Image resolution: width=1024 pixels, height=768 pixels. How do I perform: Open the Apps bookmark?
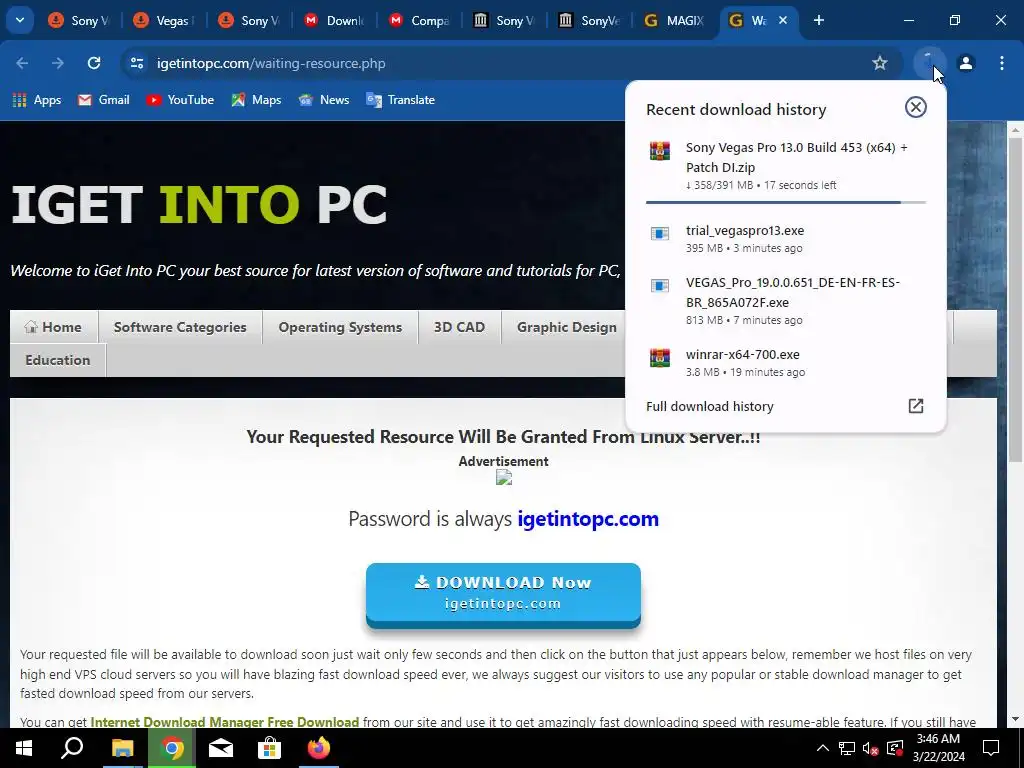[x=37, y=100]
